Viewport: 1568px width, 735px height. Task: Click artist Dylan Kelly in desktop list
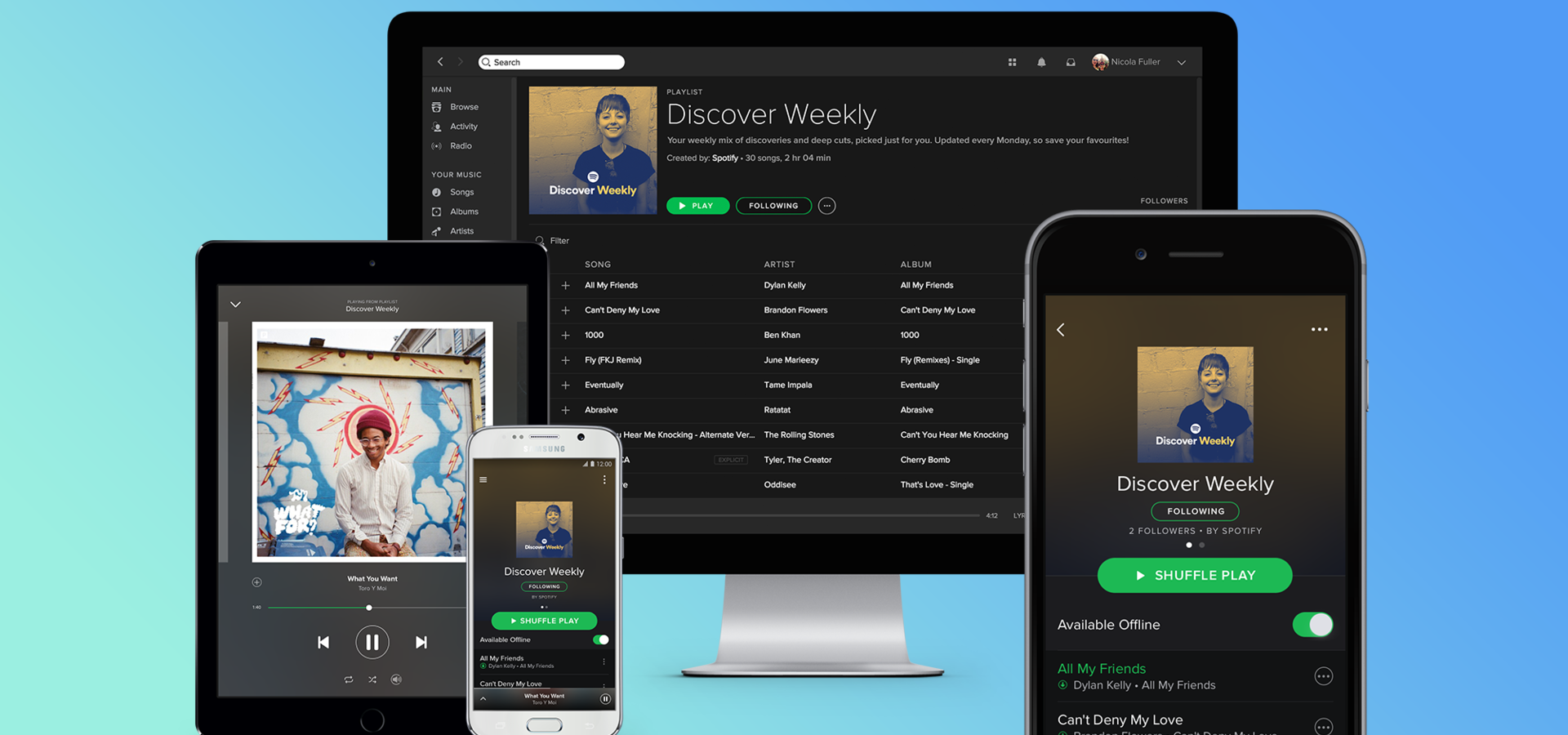(785, 285)
